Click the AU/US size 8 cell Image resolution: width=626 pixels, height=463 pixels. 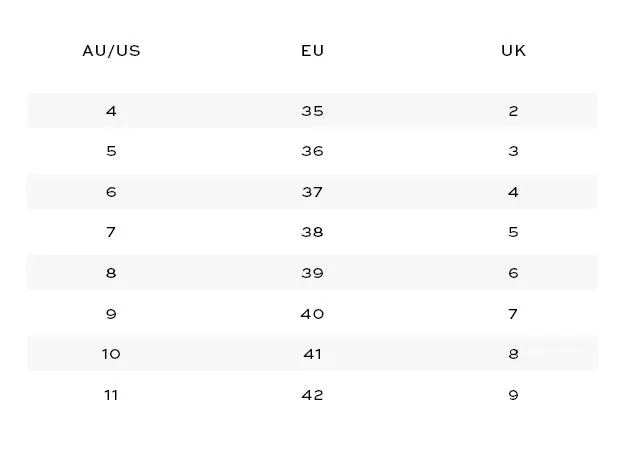111,273
